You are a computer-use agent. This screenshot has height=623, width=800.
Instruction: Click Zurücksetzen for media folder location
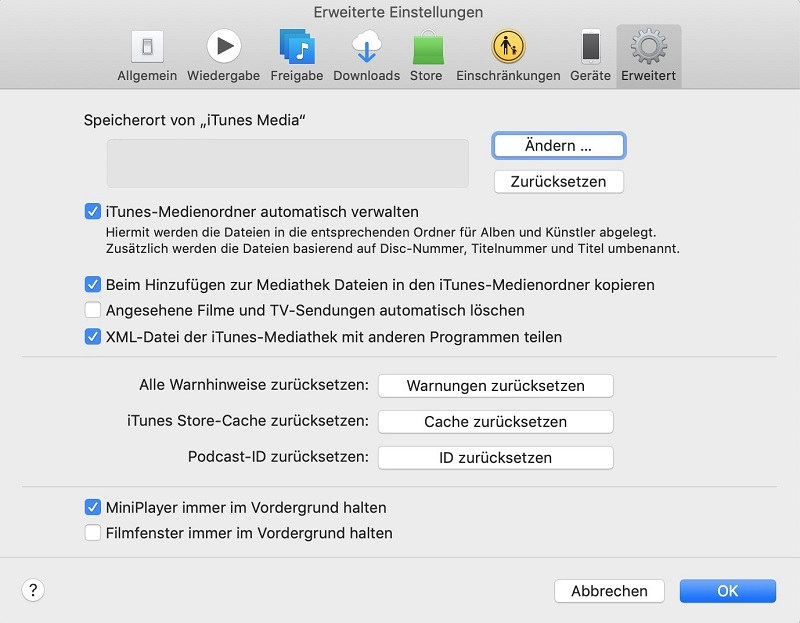(x=559, y=182)
